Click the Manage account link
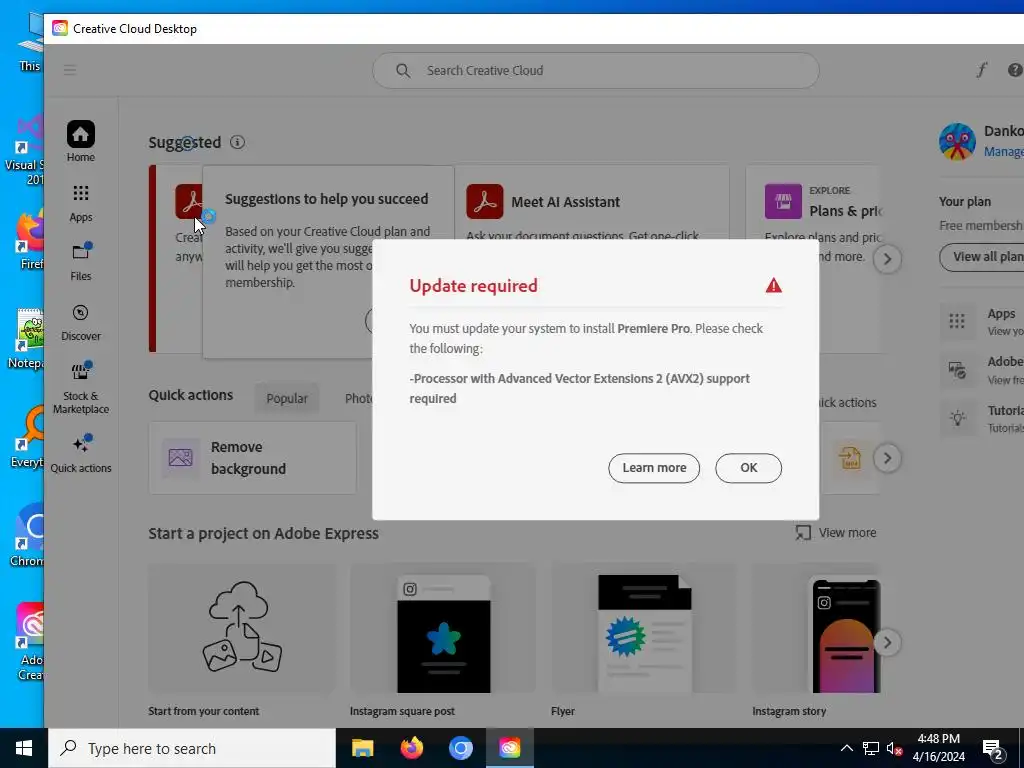Screen dimensions: 1024x768 [1004, 152]
